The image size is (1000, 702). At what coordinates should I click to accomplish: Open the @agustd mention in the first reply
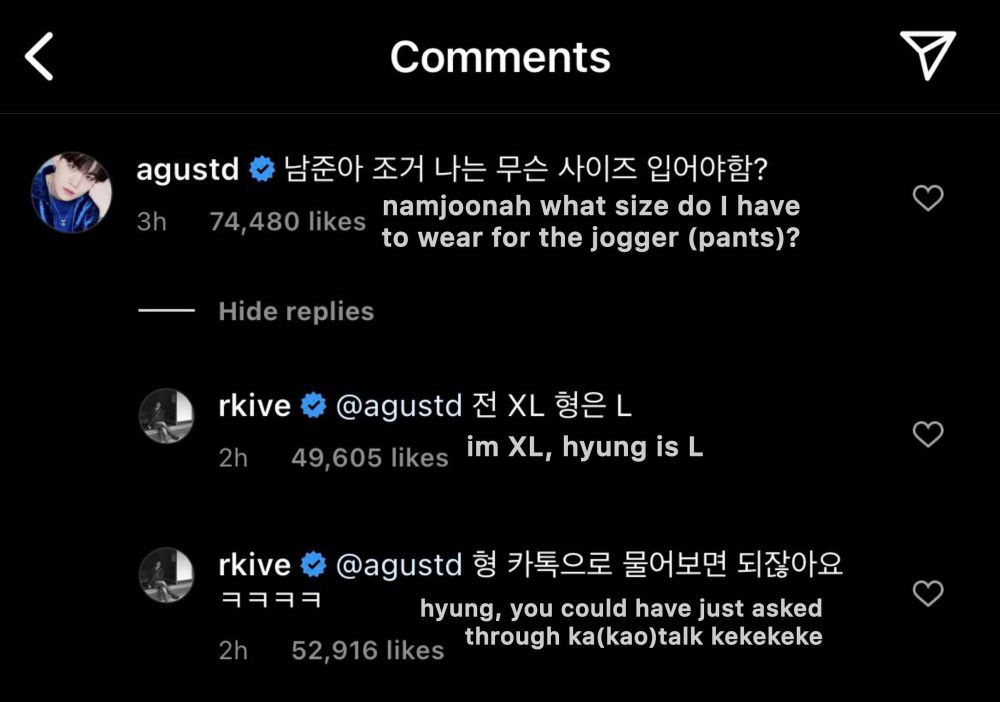pos(400,405)
